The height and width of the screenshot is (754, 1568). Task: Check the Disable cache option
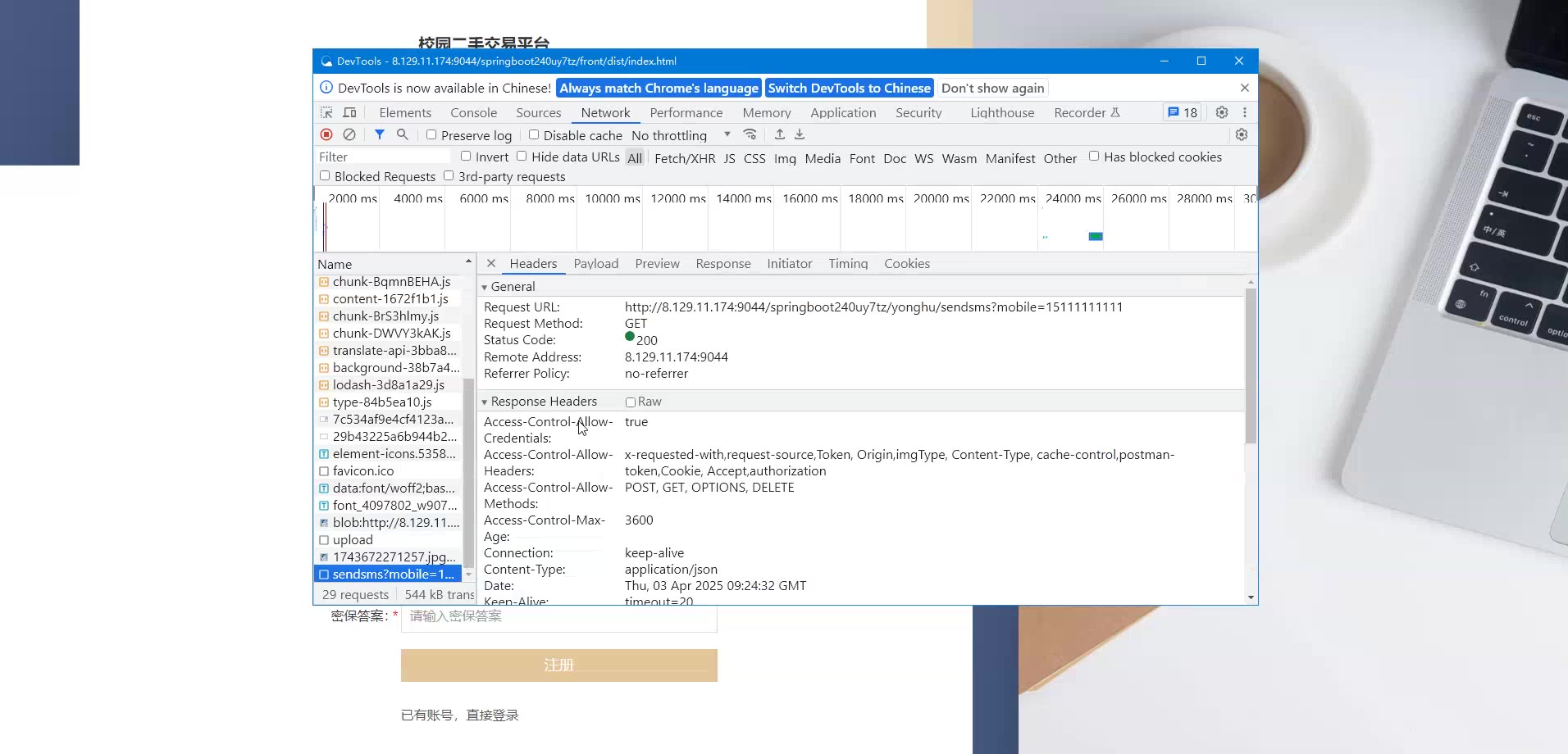[x=534, y=135]
